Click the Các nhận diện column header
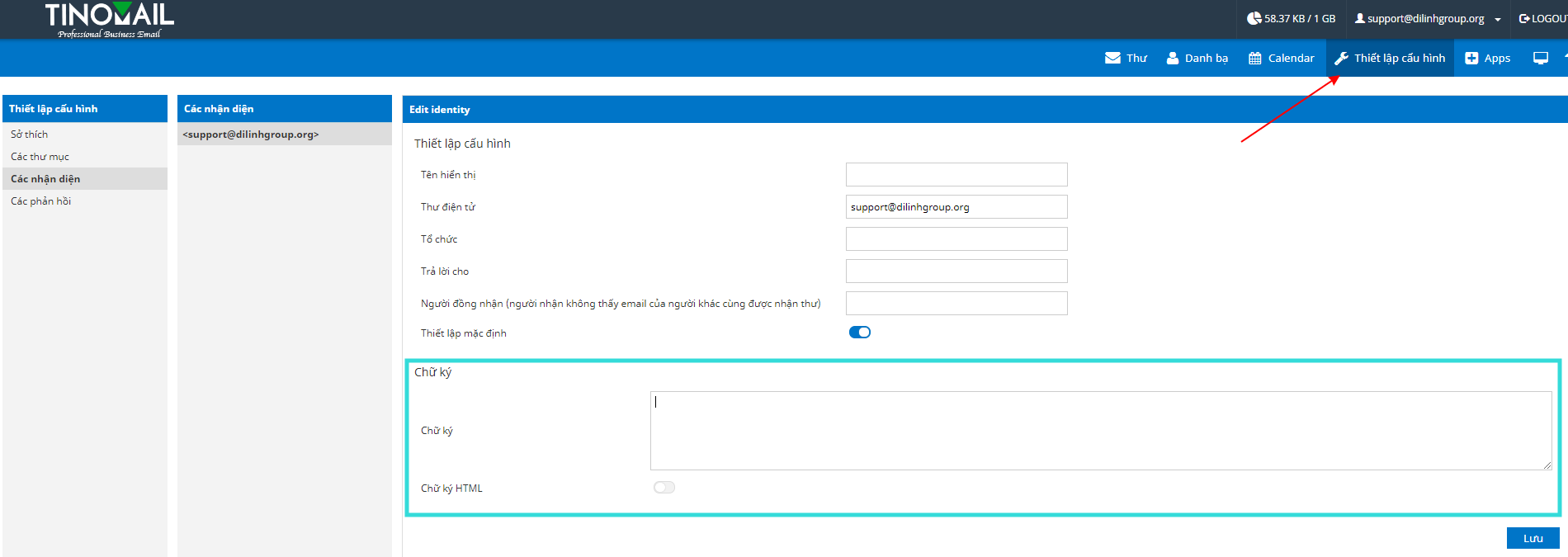The height and width of the screenshot is (557, 1568). (x=285, y=109)
